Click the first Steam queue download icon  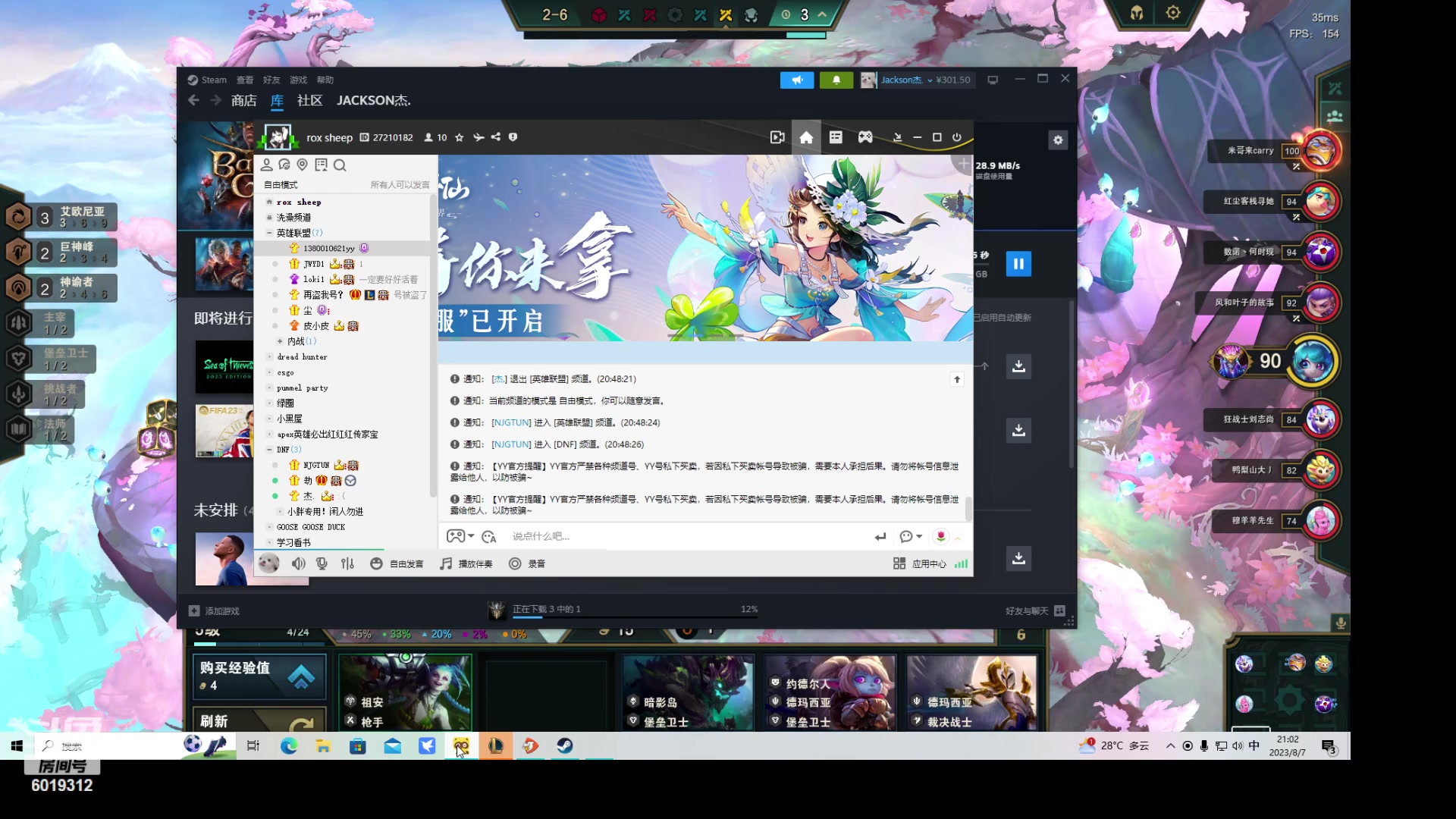1018,366
